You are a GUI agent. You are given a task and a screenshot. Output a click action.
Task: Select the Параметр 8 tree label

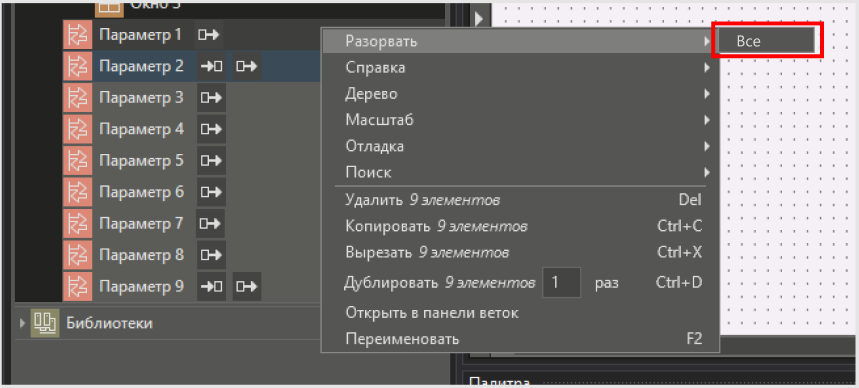(x=141, y=255)
